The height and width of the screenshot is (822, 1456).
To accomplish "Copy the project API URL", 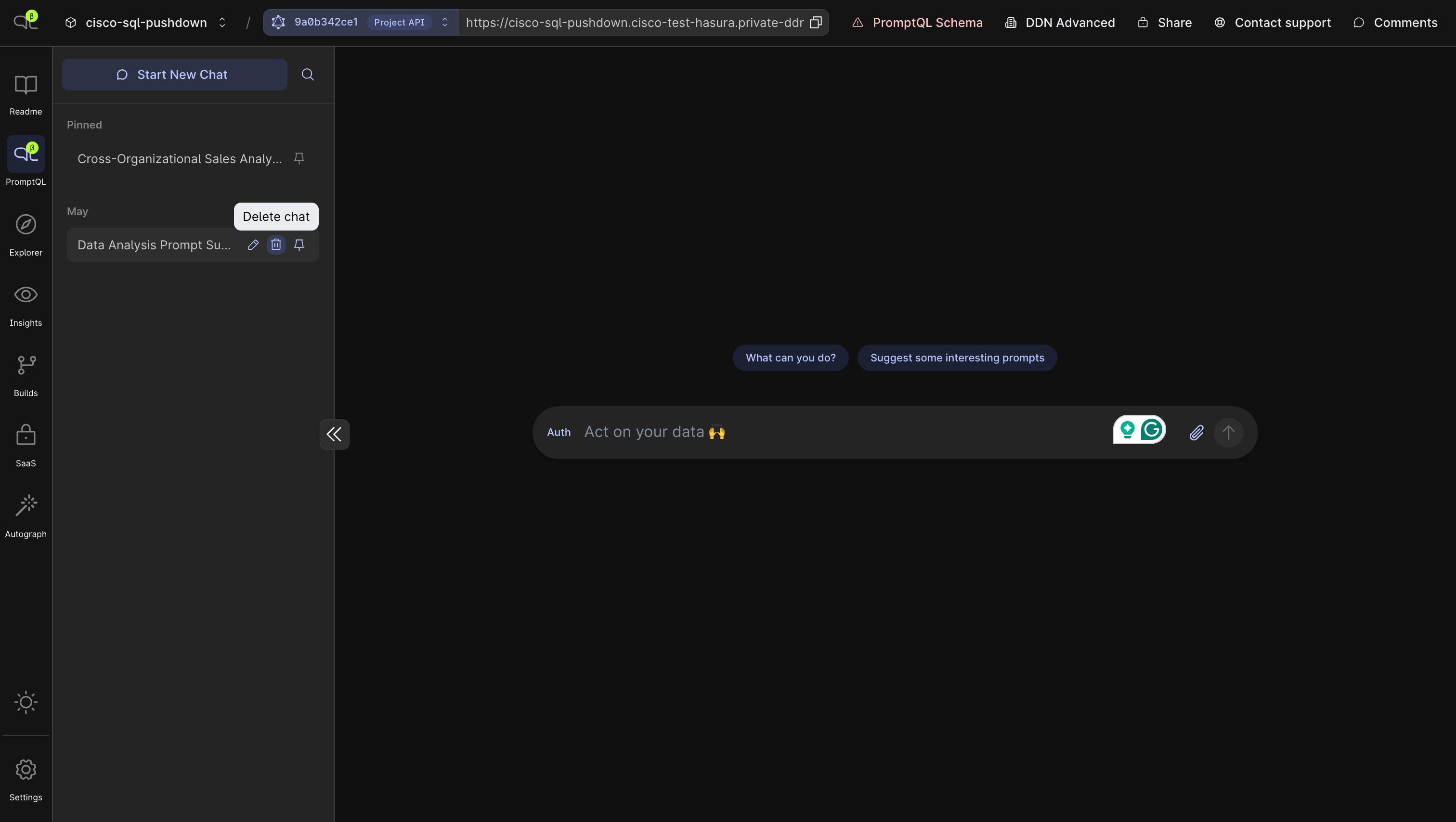I will coord(816,22).
